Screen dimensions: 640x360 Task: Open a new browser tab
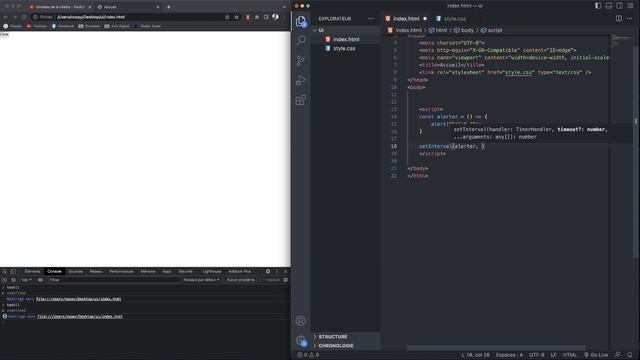click(169, 7)
